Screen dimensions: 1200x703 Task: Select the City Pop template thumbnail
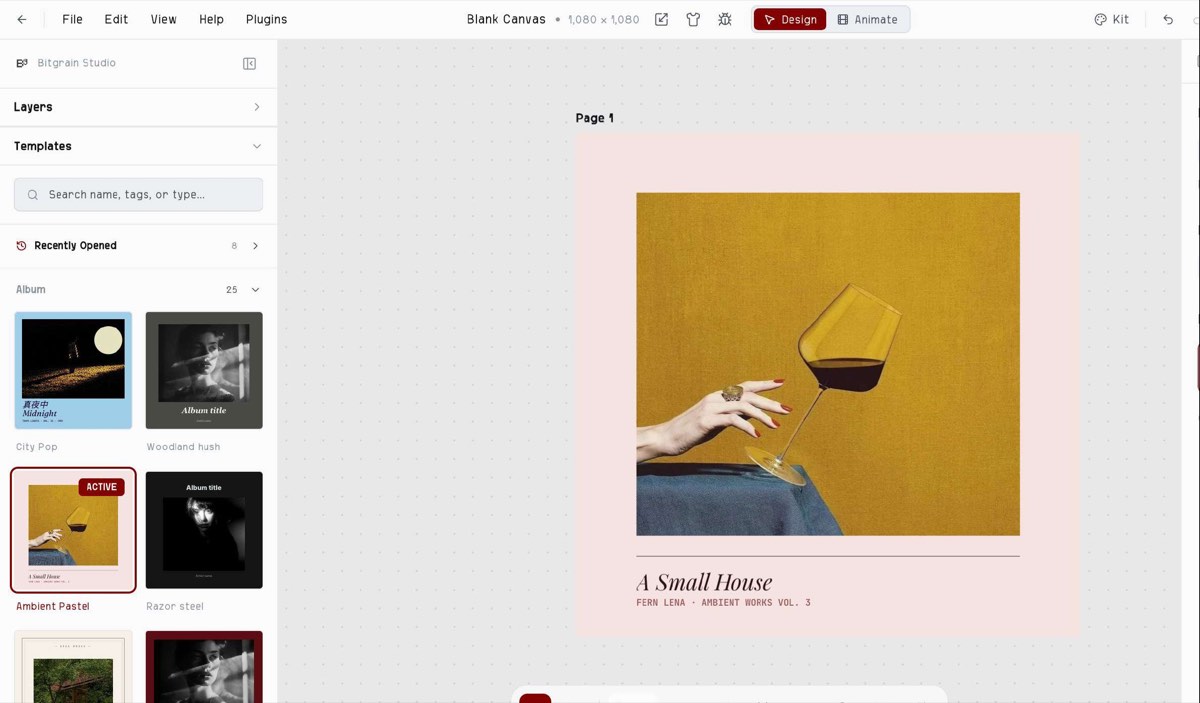pyautogui.click(x=73, y=370)
